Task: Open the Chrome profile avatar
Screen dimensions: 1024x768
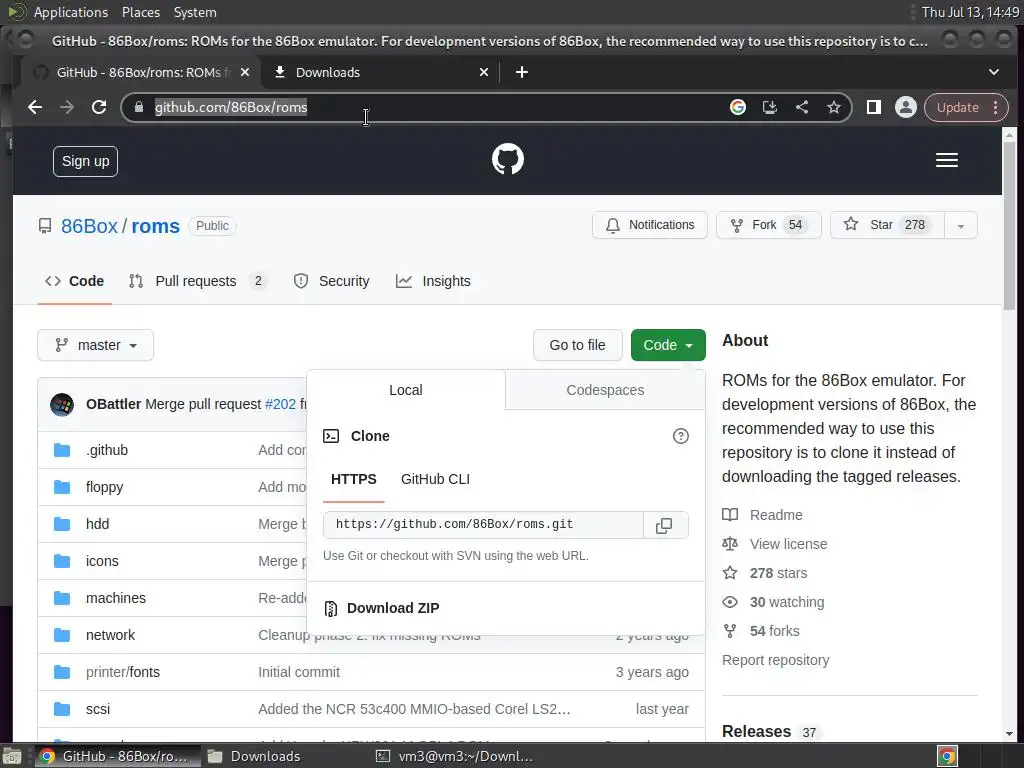Action: pos(906,107)
